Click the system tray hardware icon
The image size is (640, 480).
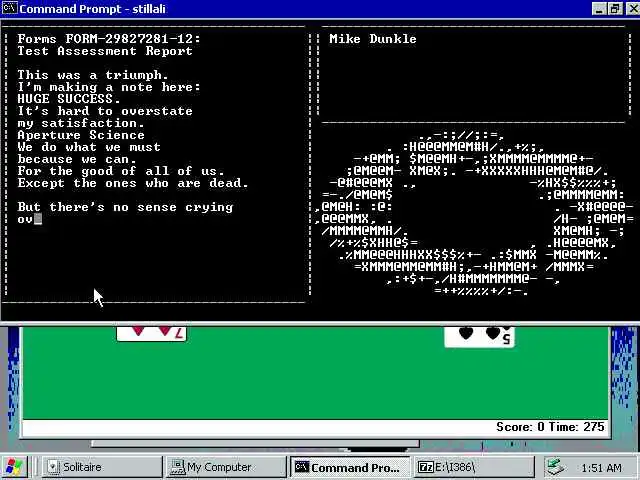556,467
